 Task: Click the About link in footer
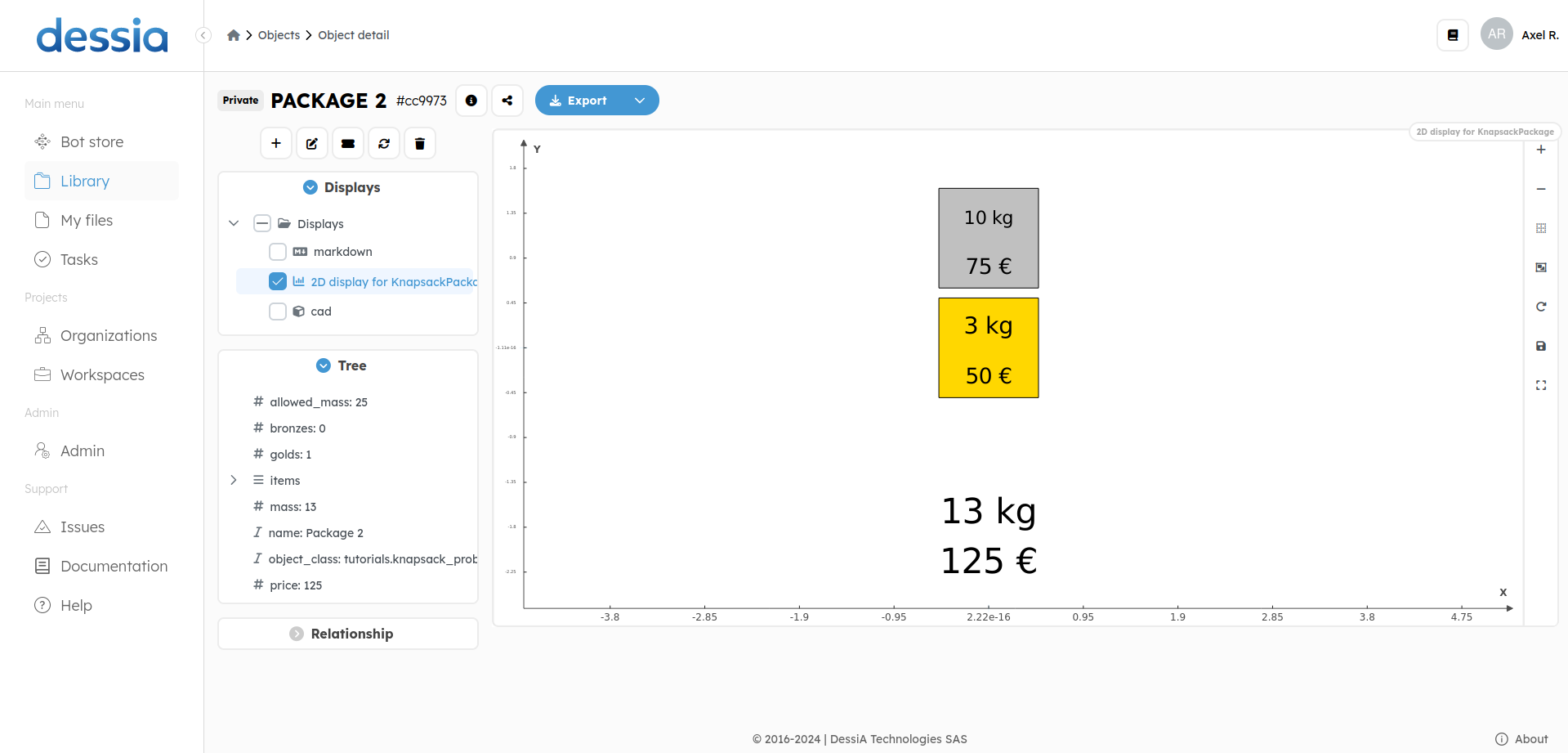tap(1521, 739)
